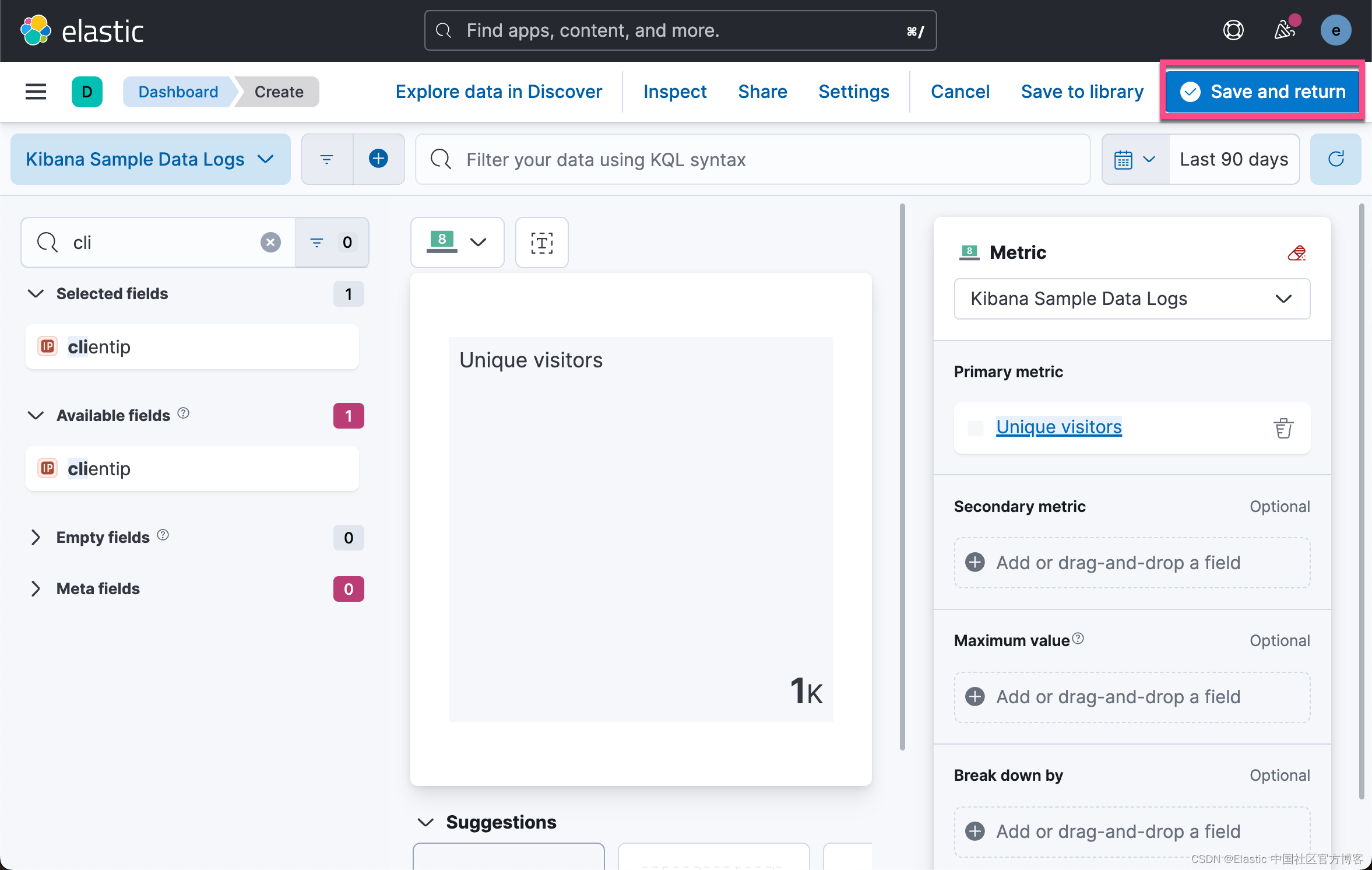Go to the Dashboard breadcrumb
This screenshot has width=1372, height=870.
178,92
